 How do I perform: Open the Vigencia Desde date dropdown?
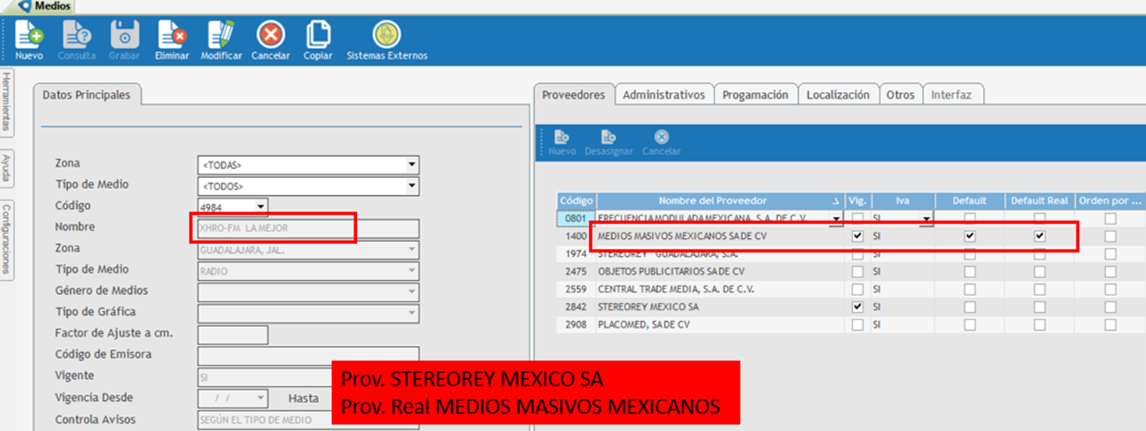[x=261, y=398]
